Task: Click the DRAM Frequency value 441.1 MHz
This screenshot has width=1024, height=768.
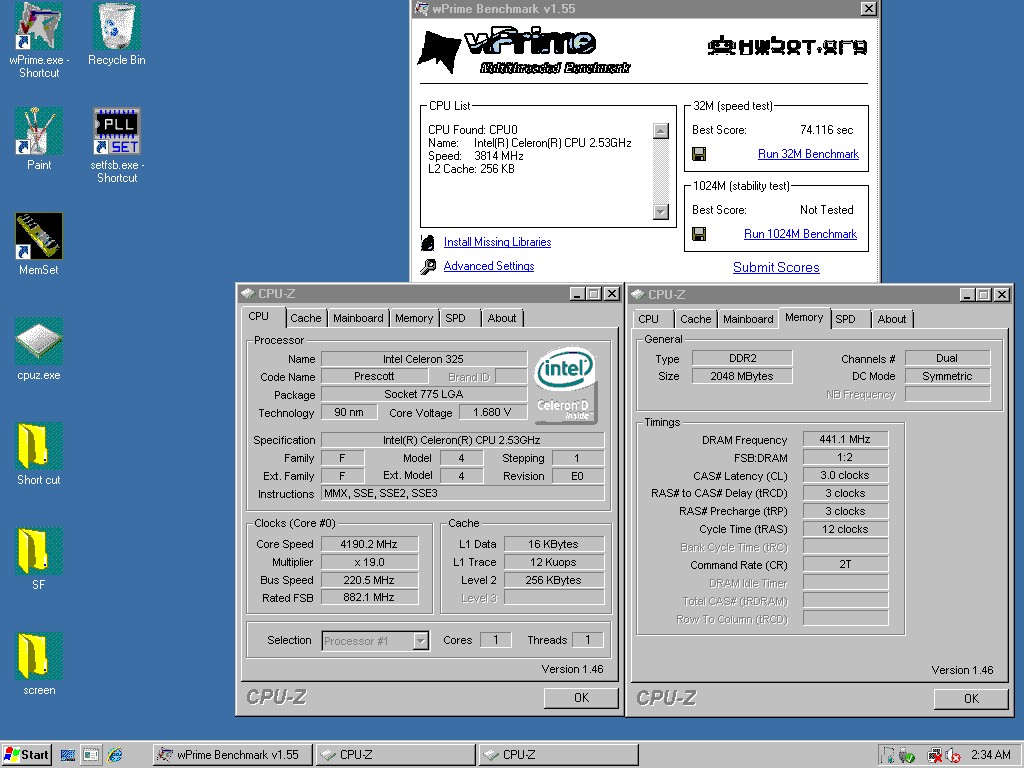Action: (x=845, y=440)
